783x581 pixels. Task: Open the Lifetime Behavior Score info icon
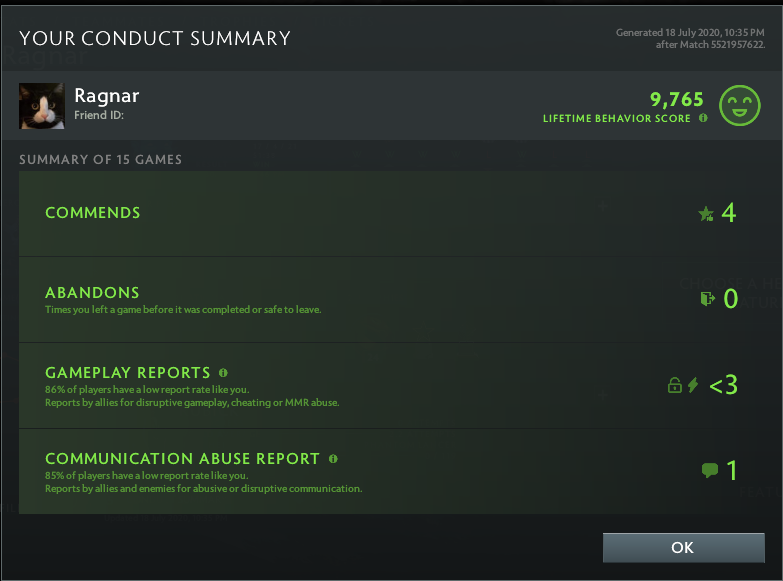703,118
